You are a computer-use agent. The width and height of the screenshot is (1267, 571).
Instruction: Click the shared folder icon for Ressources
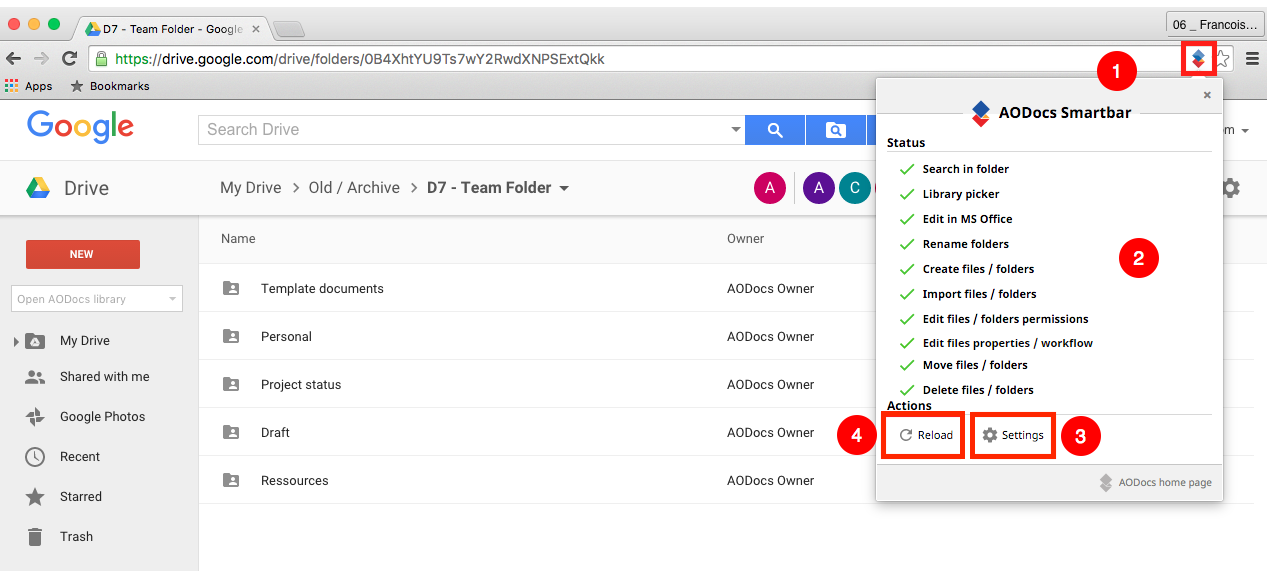pyautogui.click(x=231, y=481)
